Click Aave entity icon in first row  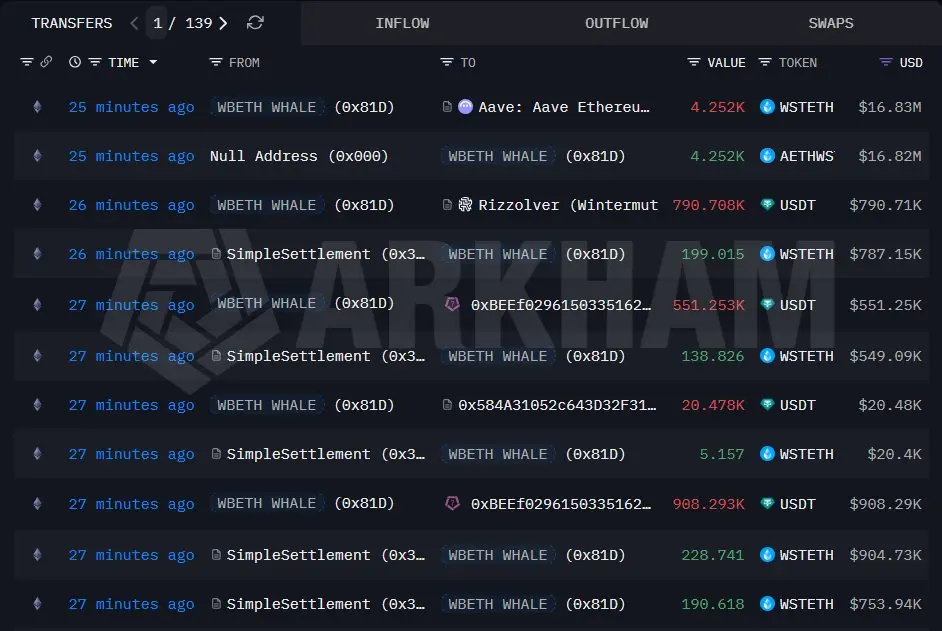(x=465, y=107)
